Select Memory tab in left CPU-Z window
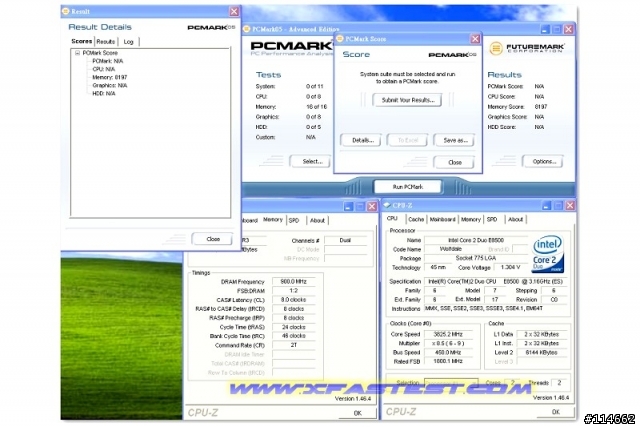This screenshot has width=640, height=427. [x=273, y=219]
